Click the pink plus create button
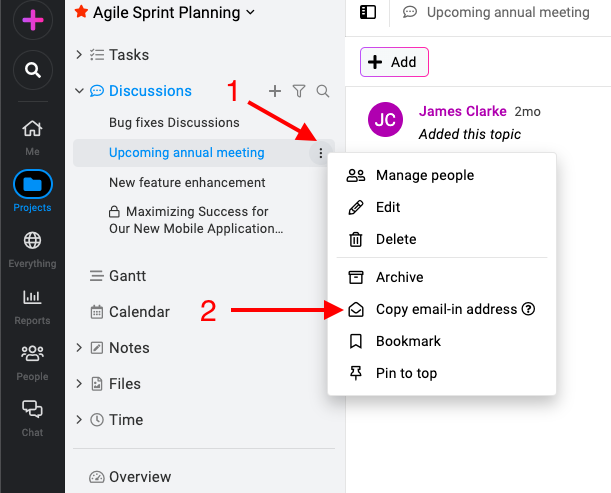The image size is (611, 493). pyautogui.click(x=33, y=19)
